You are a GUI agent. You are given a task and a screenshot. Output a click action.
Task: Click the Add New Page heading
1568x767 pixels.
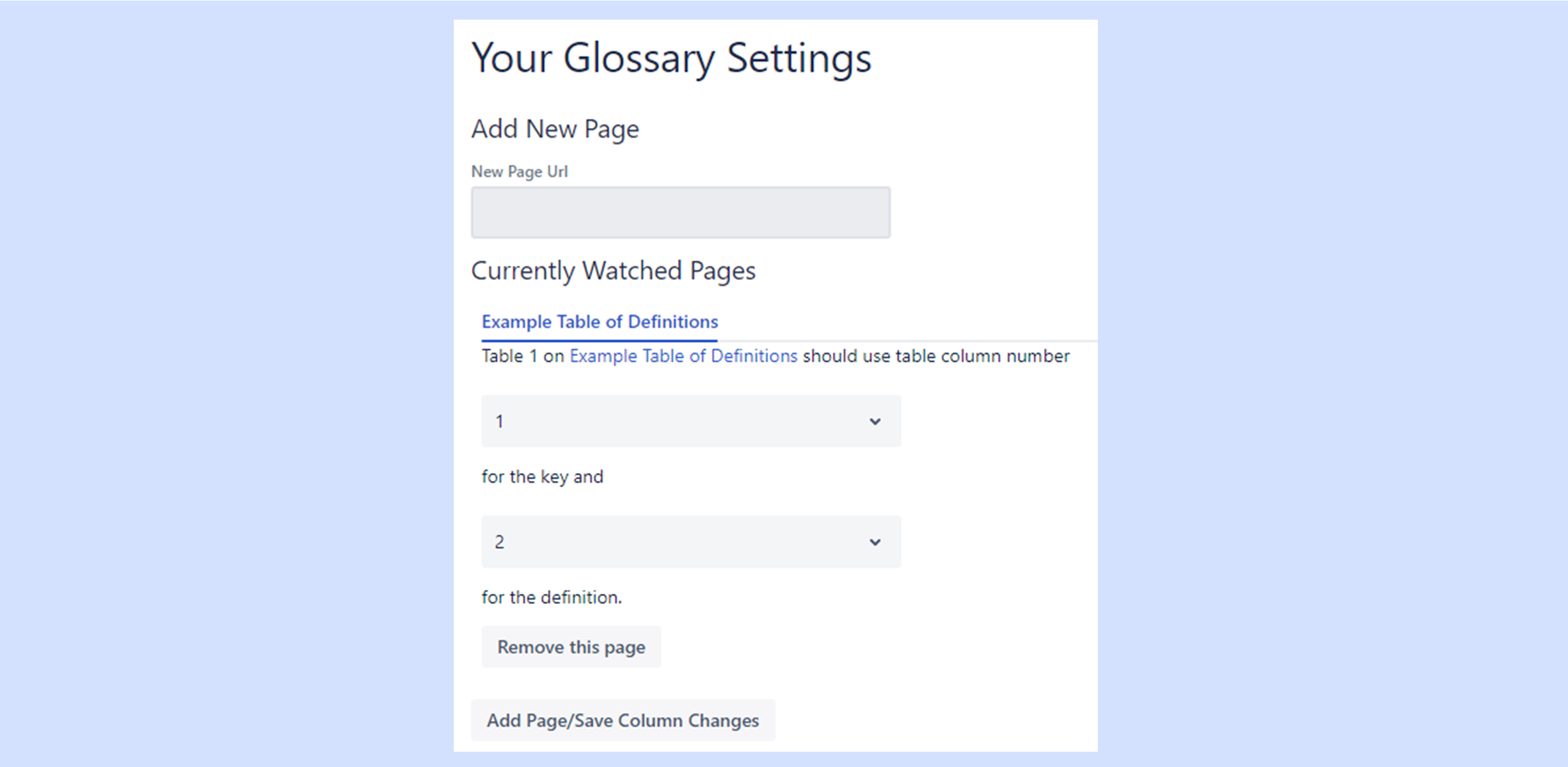[555, 129]
